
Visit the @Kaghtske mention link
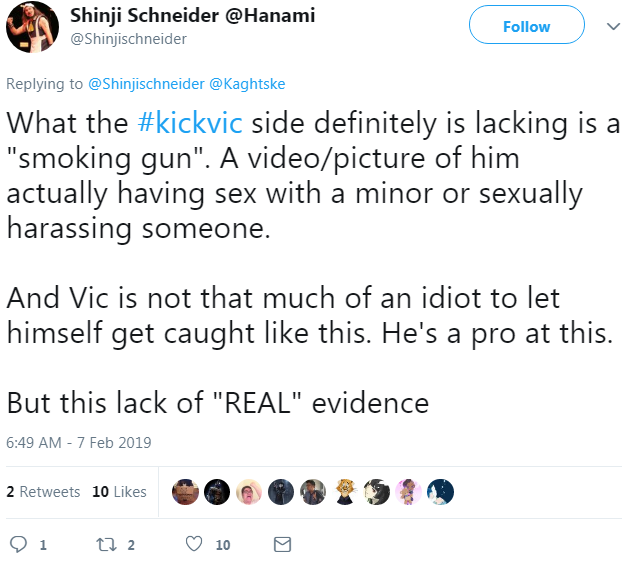point(247,84)
